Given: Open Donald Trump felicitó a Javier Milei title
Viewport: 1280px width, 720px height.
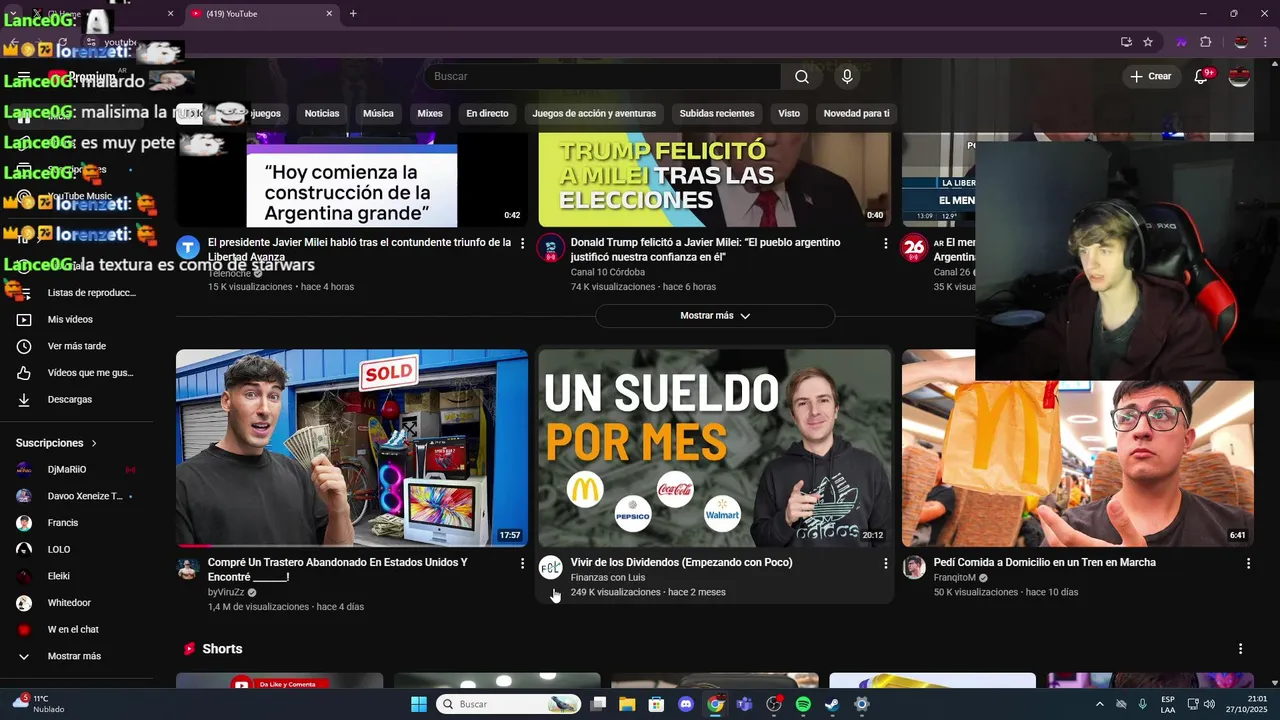Looking at the screenshot, I should [x=705, y=250].
